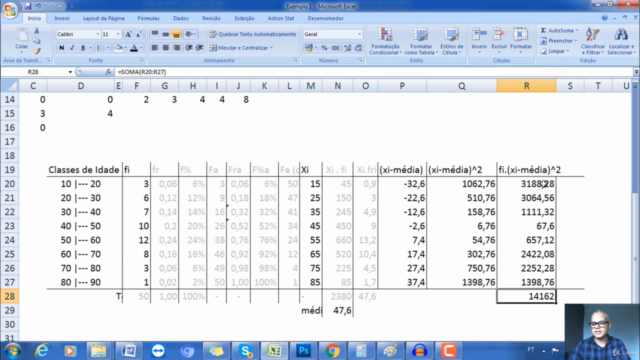Toggle italic I formatting
This screenshot has height=360, width=640.
(72, 48)
